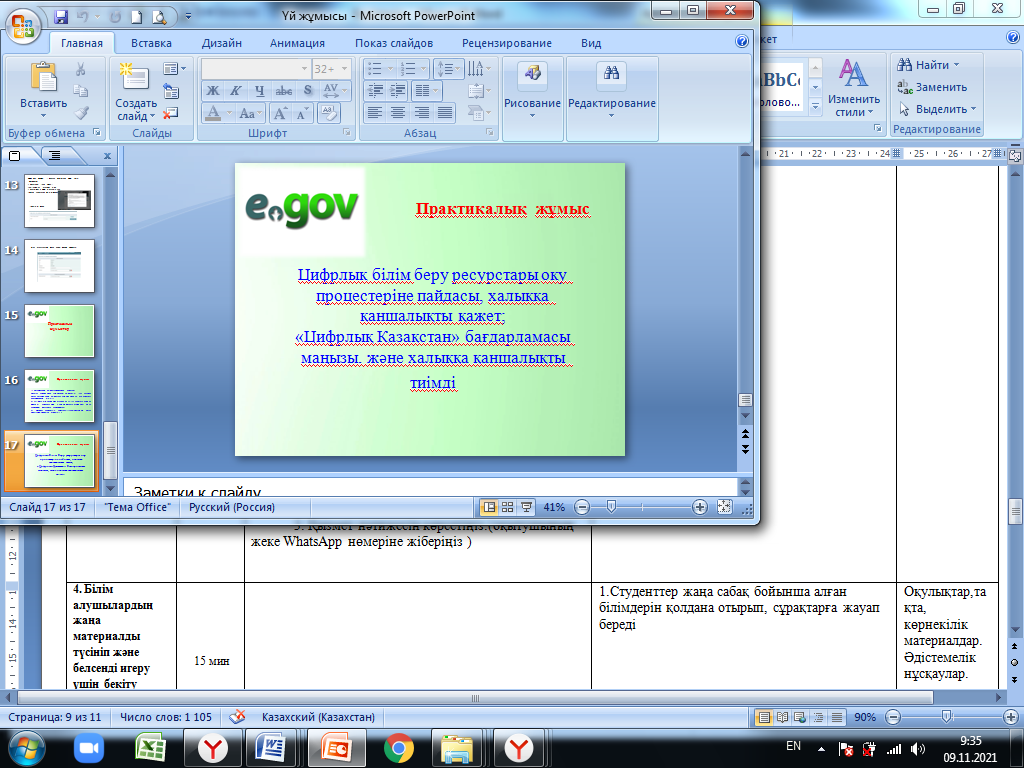Reset the slide layout icon
This screenshot has width=1024, height=768.
171,91
